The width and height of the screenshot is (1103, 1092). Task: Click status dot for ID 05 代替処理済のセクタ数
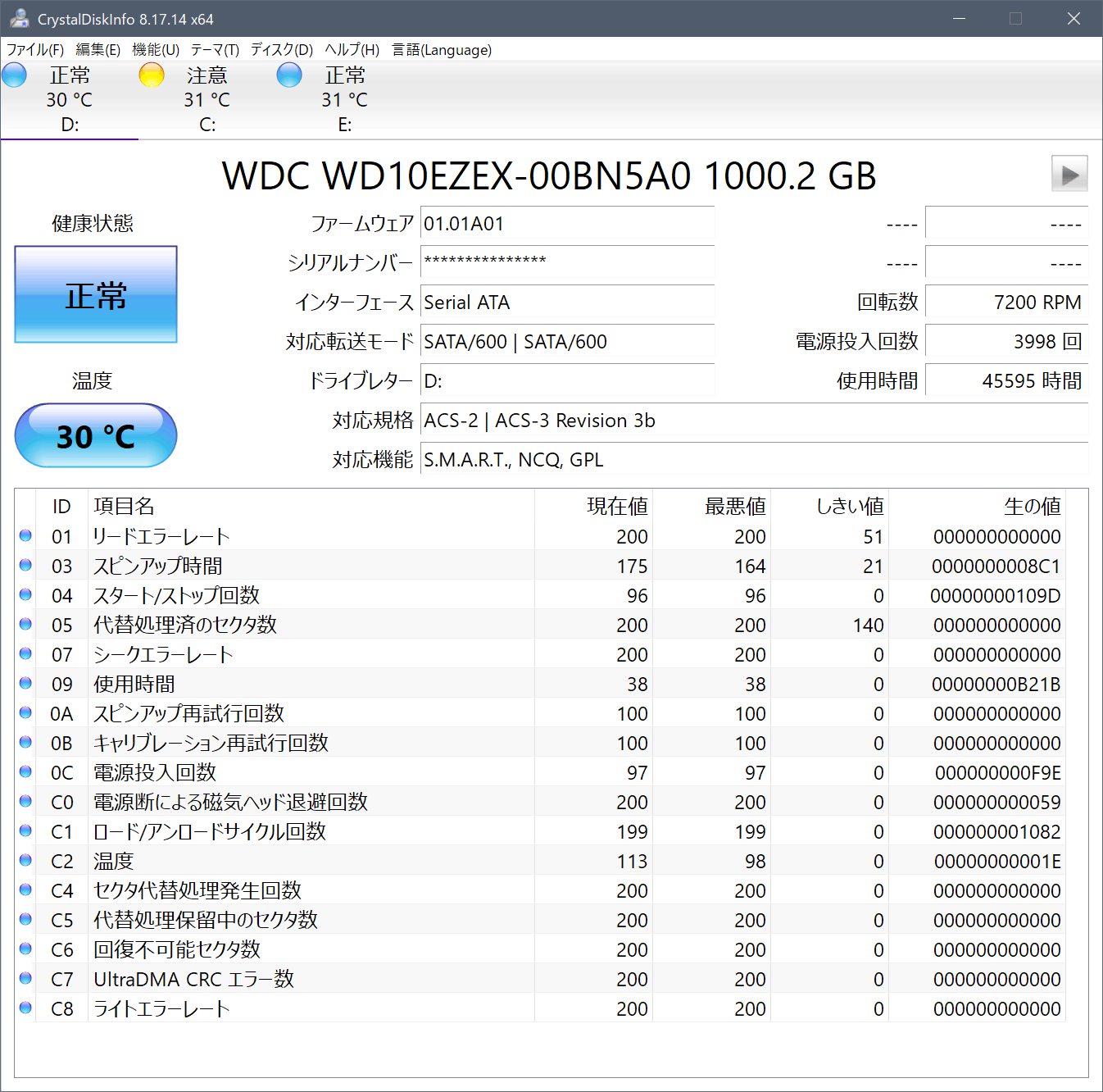pyautogui.click(x=25, y=624)
